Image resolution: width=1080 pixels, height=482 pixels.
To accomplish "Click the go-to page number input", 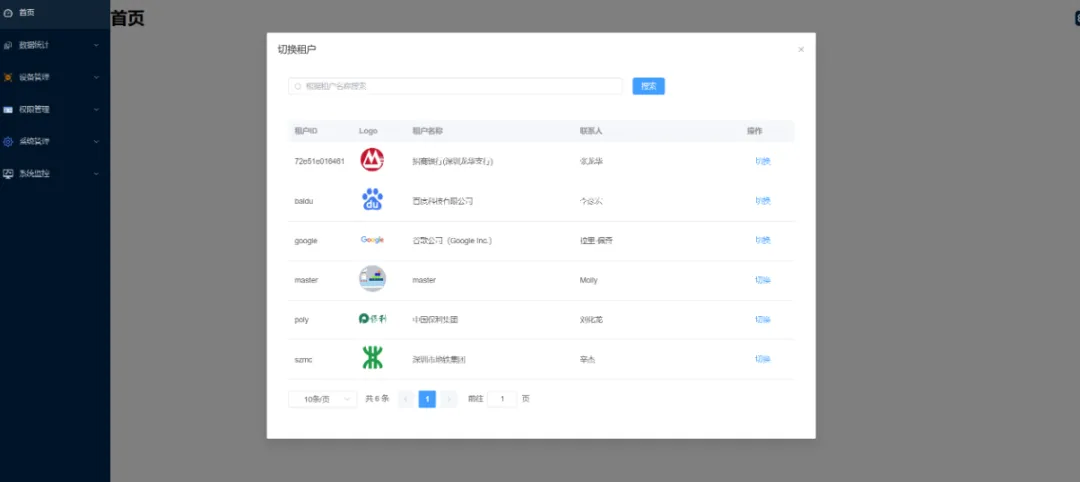I will 502,399.
